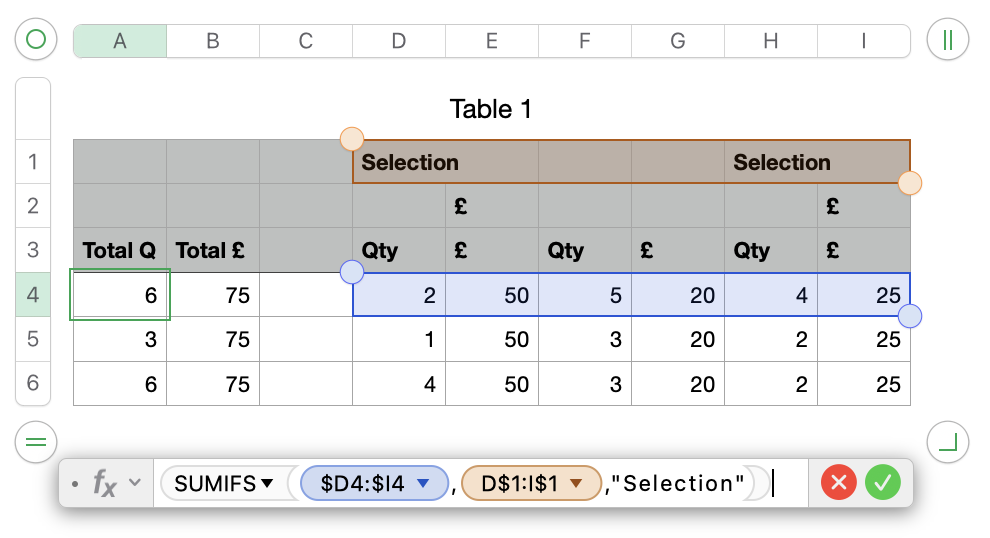
Task: Open the D$1:I$1 reference options dropdown
Action: tap(576, 484)
